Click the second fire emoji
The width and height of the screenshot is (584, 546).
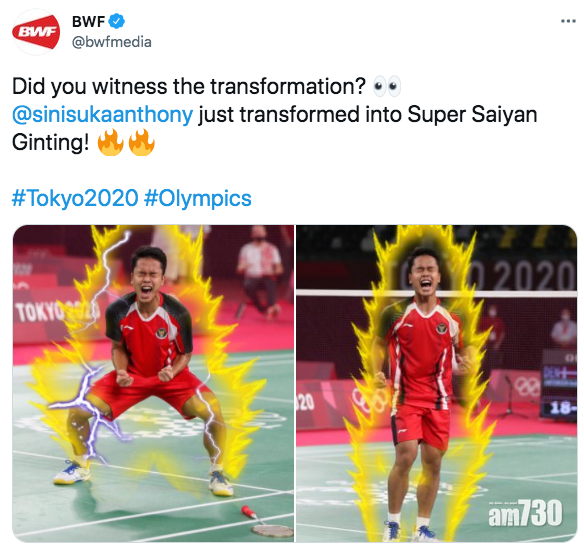pos(142,142)
